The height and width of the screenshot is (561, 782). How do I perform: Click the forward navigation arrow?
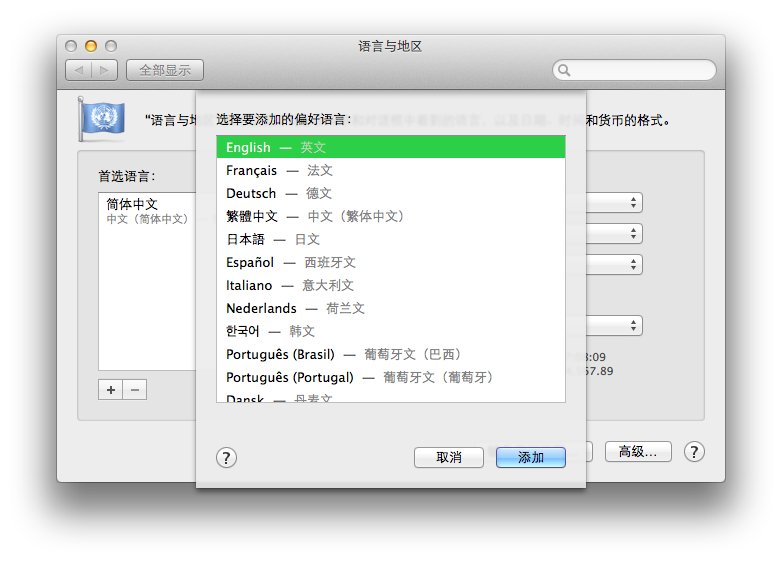[x=105, y=70]
